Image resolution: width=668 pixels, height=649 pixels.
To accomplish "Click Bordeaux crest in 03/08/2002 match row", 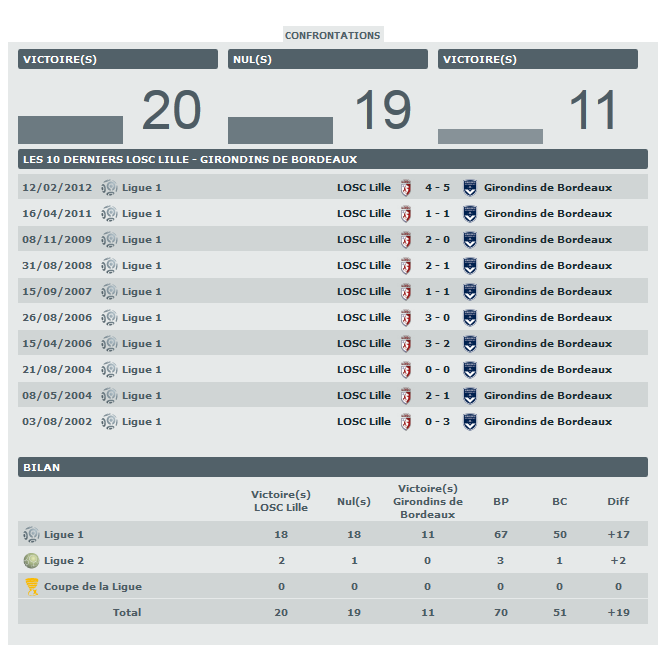I will tap(470, 422).
